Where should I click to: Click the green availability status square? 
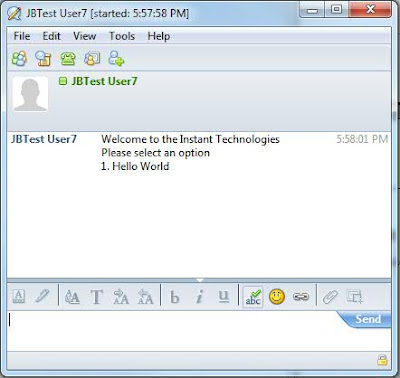(63, 81)
